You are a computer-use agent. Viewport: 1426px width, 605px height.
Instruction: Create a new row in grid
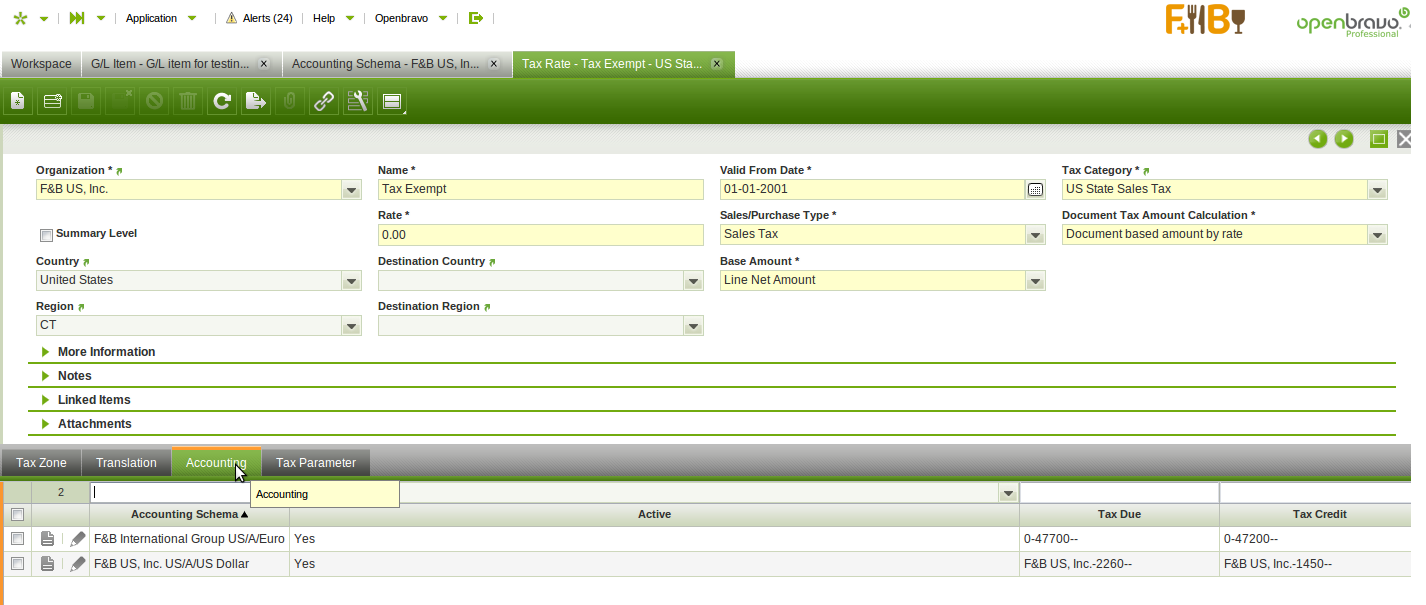[52, 101]
